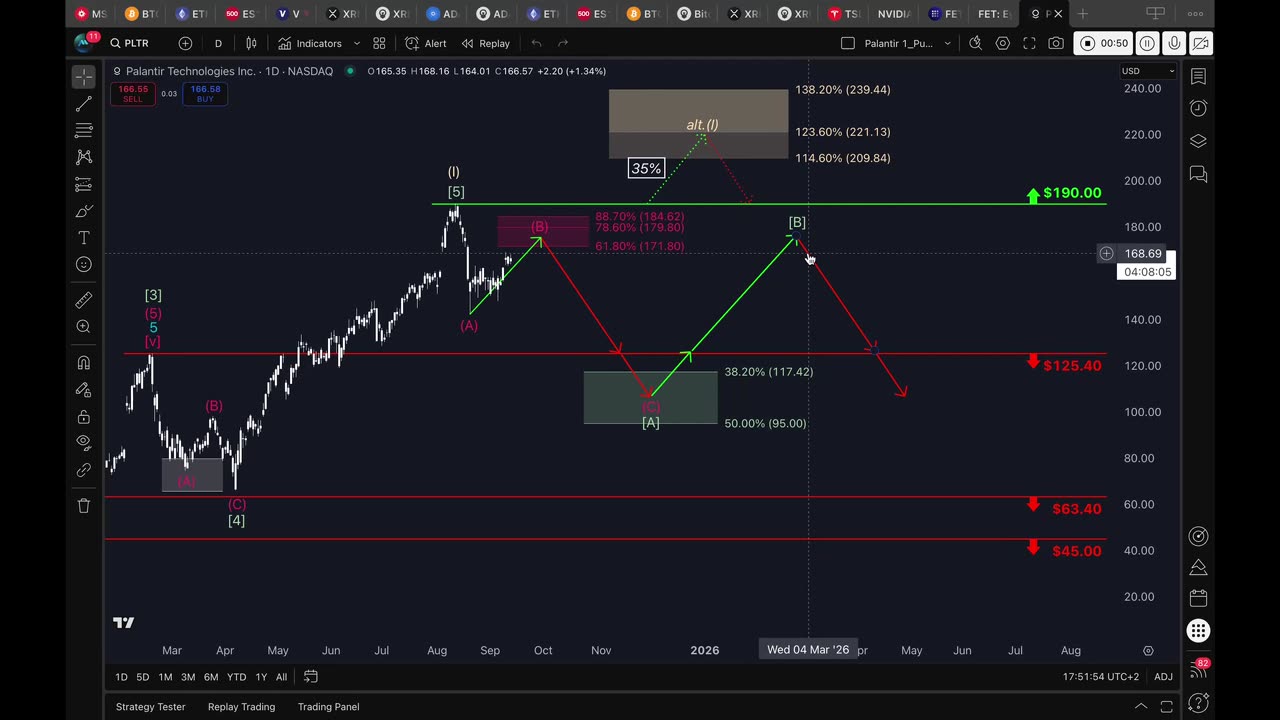This screenshot has height=720, width=1280.
Task: Undo the last chart action
Action: [x=536, y=43]
